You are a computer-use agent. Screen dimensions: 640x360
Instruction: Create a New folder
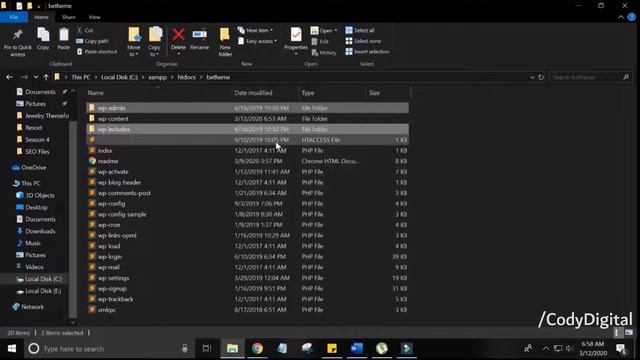pyautogui.click(x=225, y=42)
